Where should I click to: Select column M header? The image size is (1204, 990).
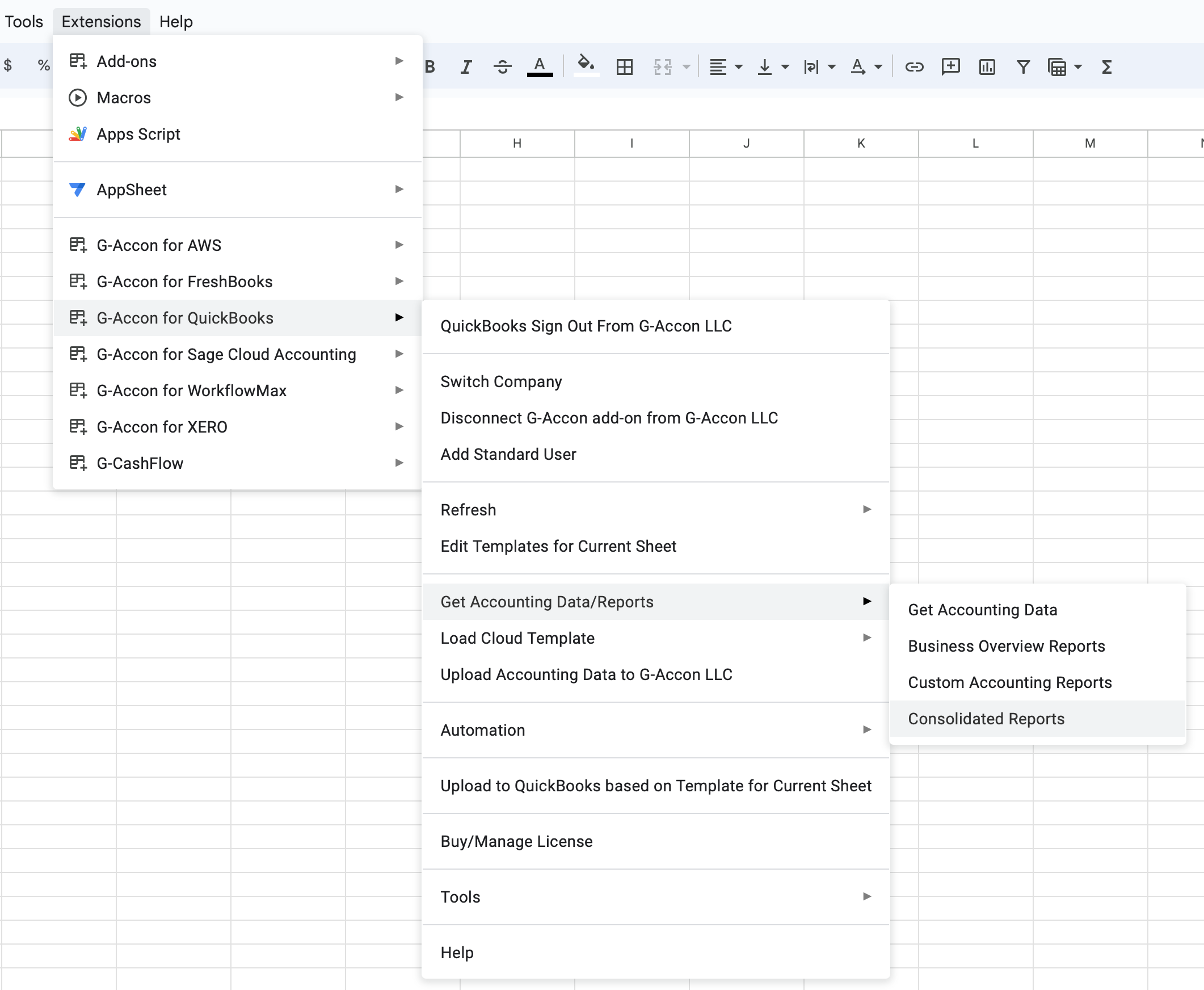point(1090,143)
